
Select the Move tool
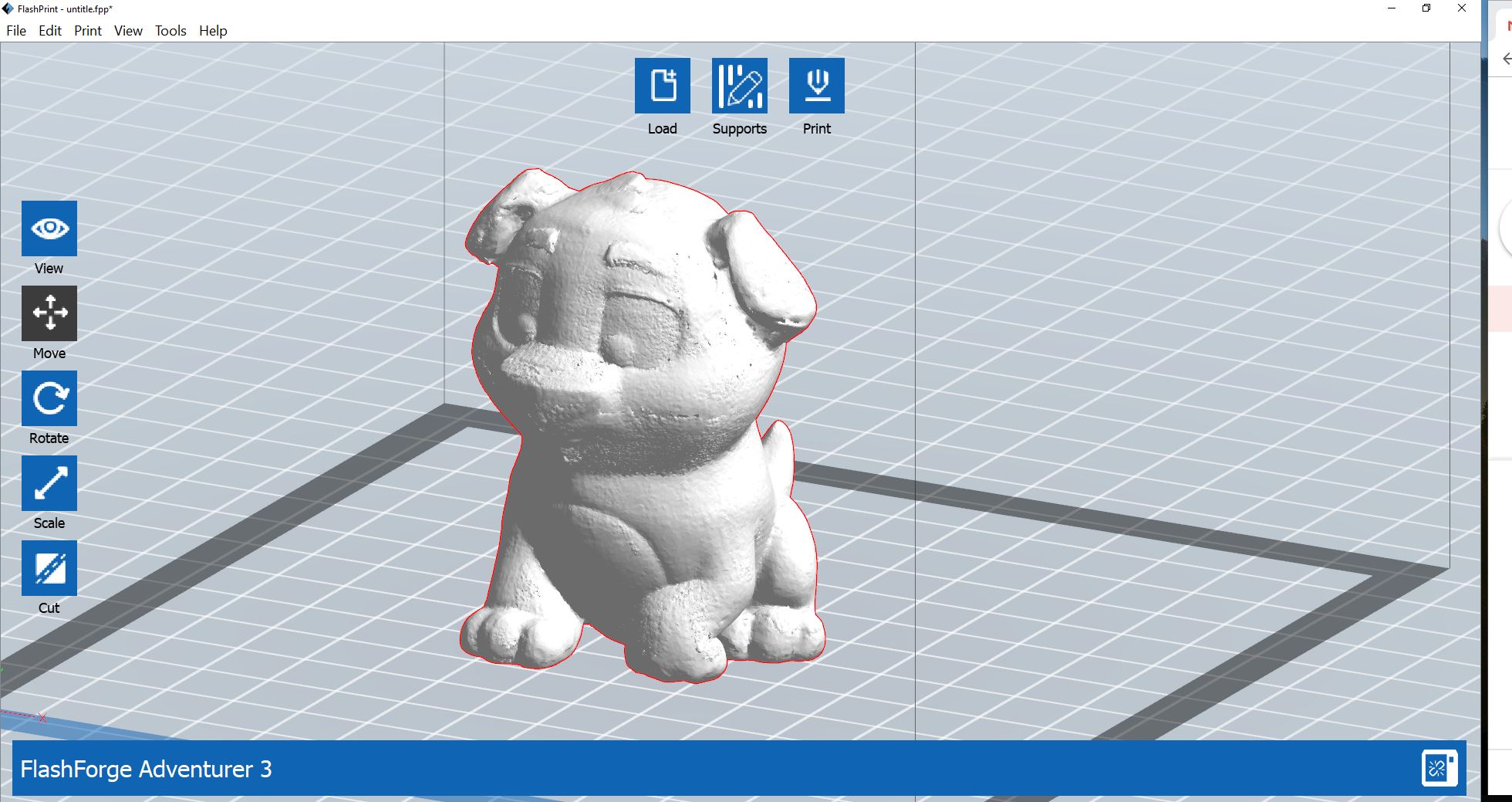tap(49, 313)
